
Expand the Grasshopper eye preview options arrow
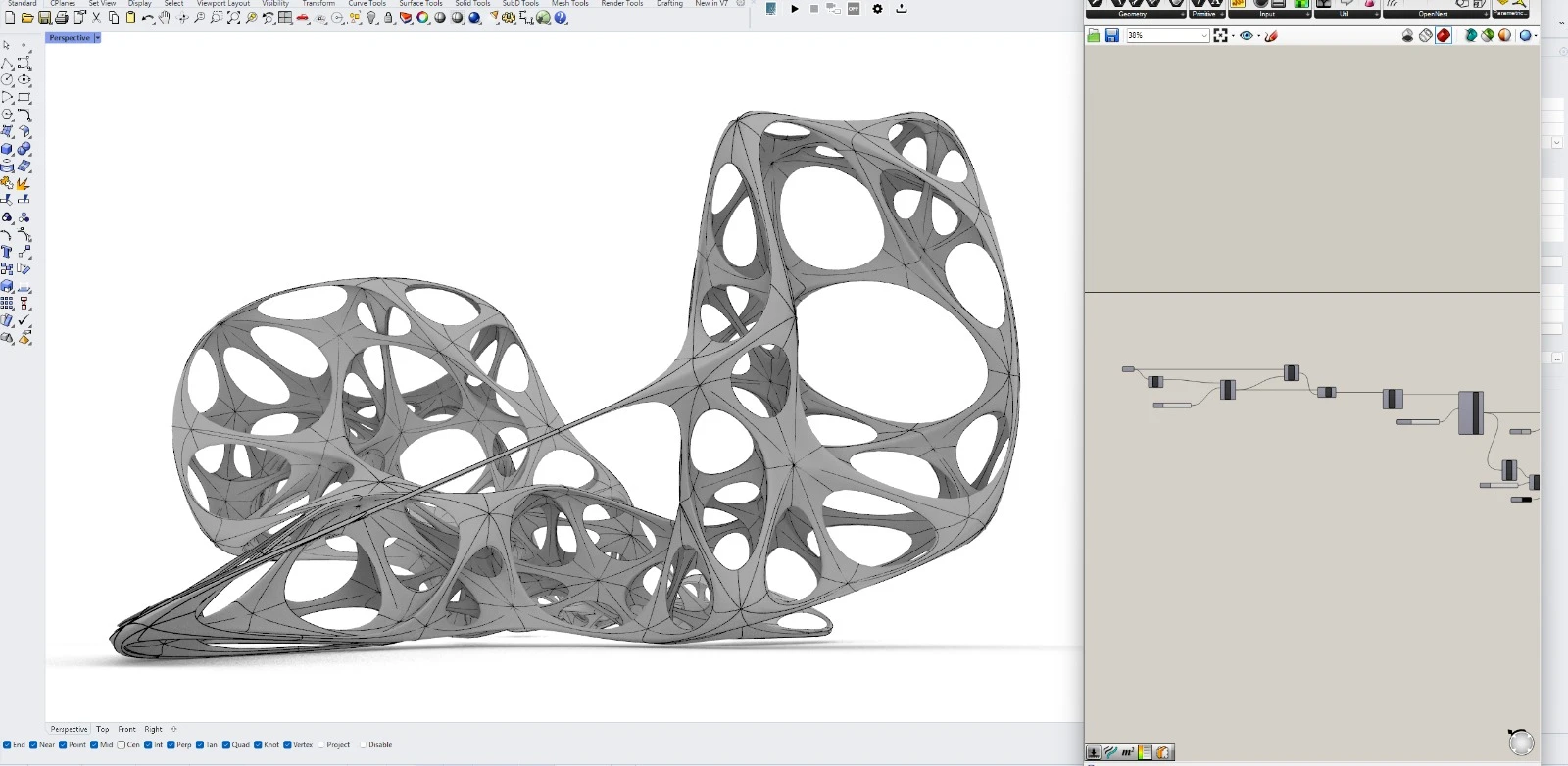[1258, 36]
